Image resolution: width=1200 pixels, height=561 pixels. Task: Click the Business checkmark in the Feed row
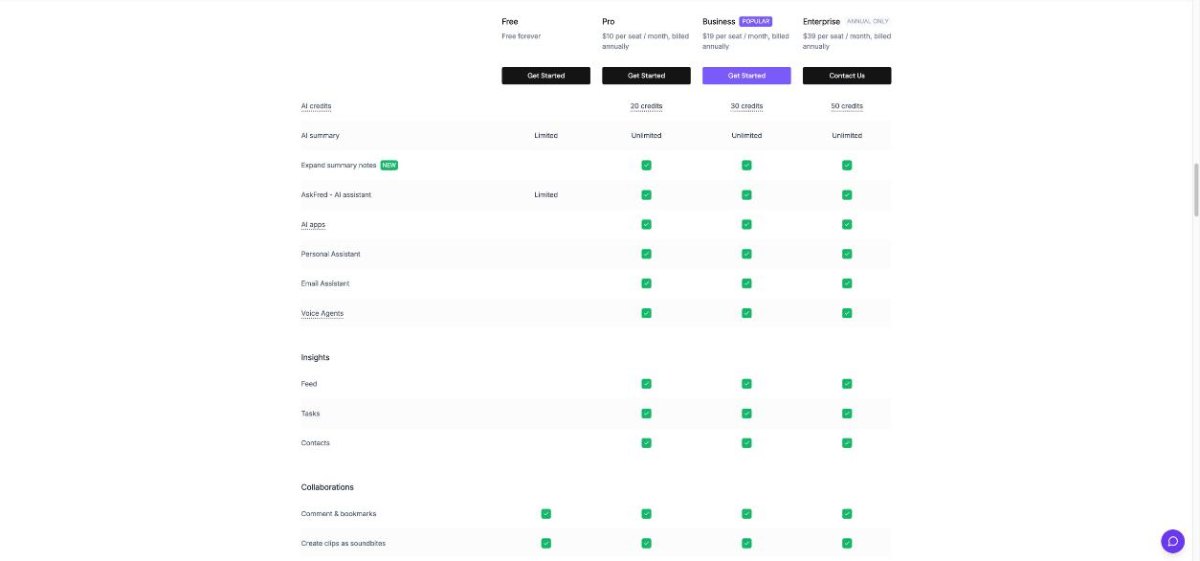746,383
